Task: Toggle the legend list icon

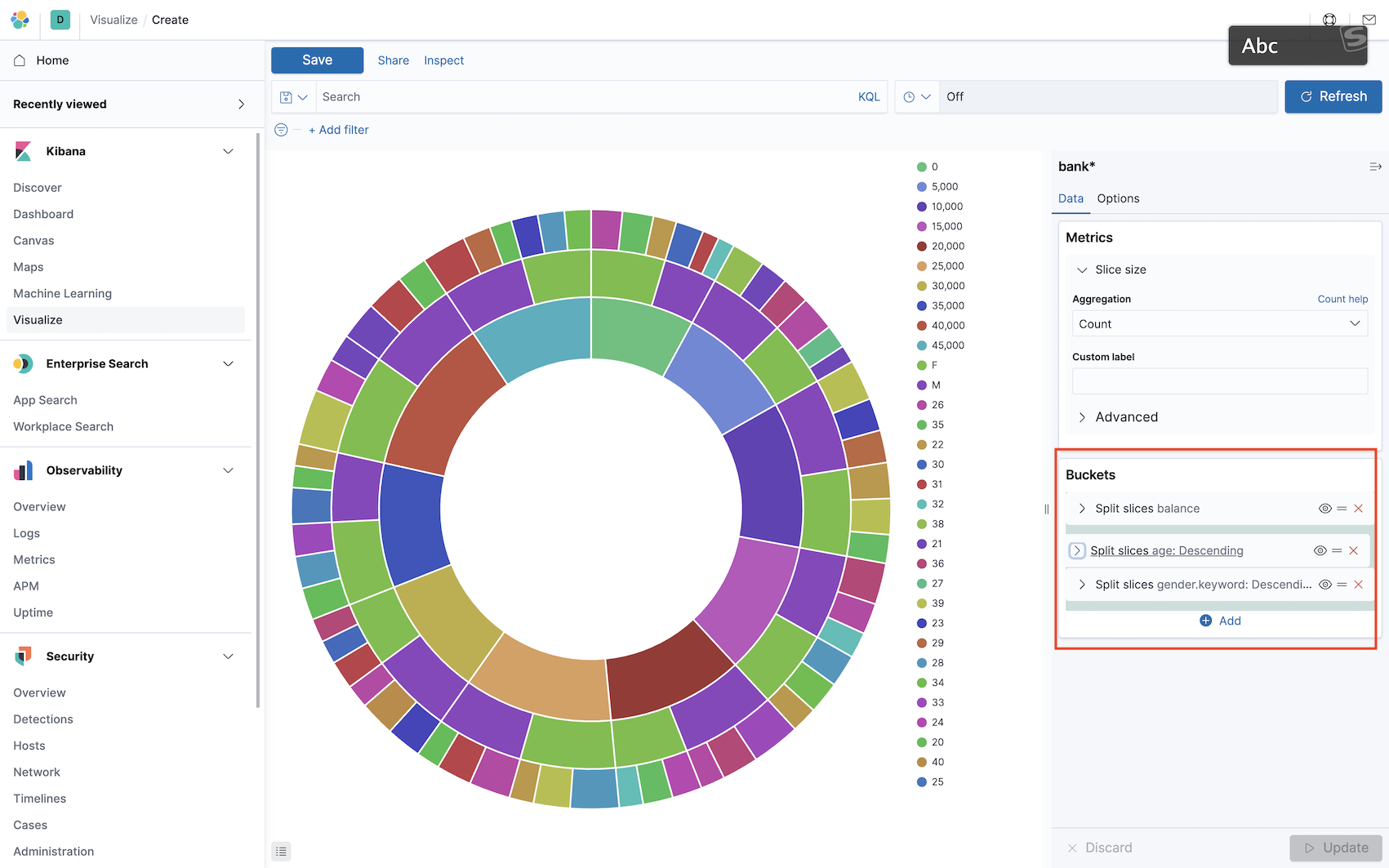Action: click(x=281, y=852)
